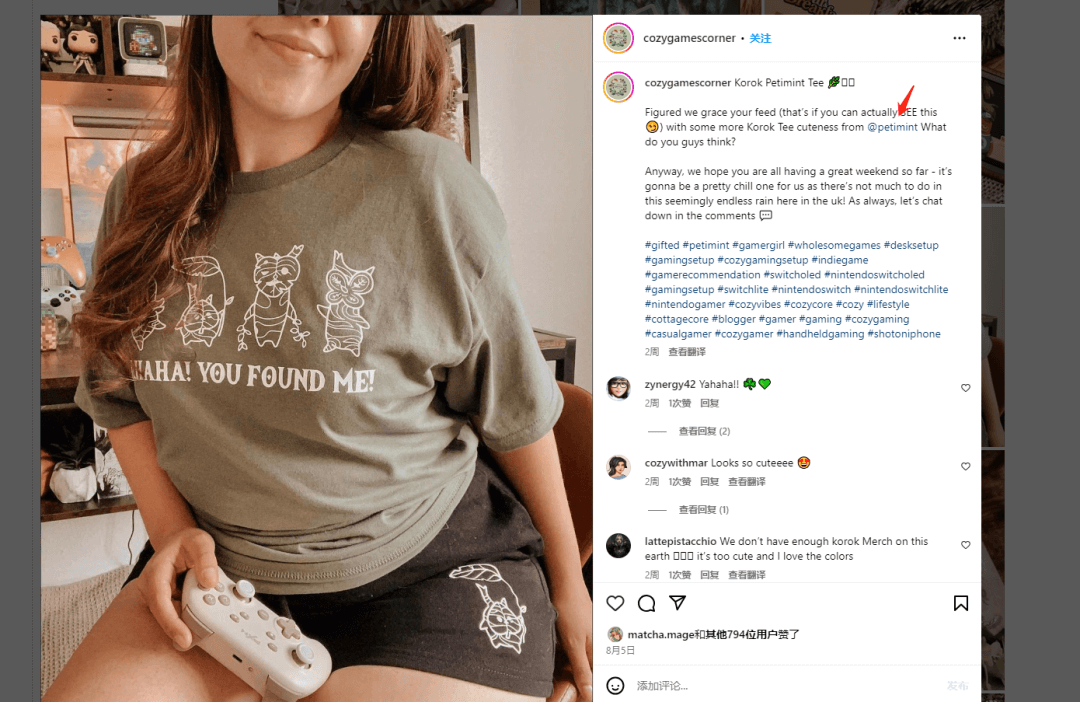Screen dimensions: 1080x702
Task: Like the post with heart icon
Action: coord(616,603)
